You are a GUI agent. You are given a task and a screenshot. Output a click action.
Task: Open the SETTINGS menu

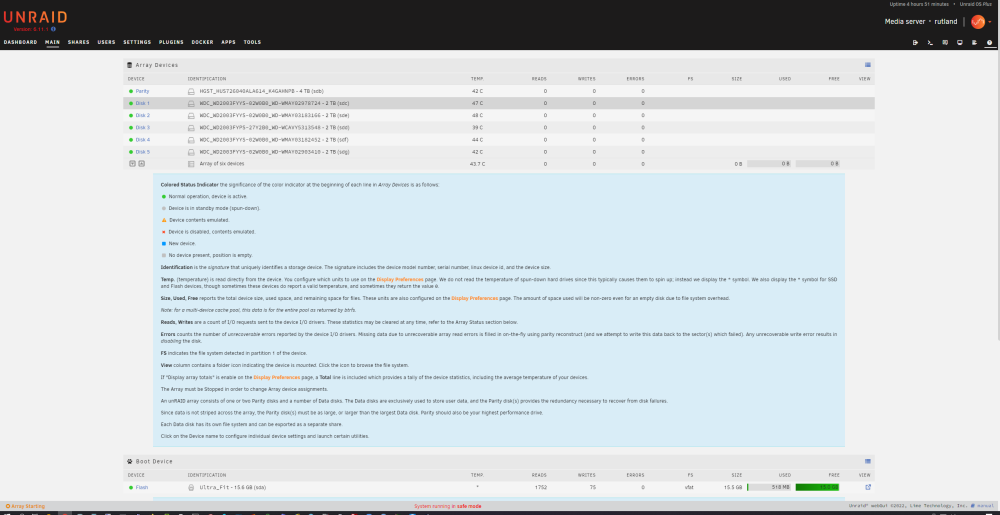pyautogui.click(x=137, y=42)
